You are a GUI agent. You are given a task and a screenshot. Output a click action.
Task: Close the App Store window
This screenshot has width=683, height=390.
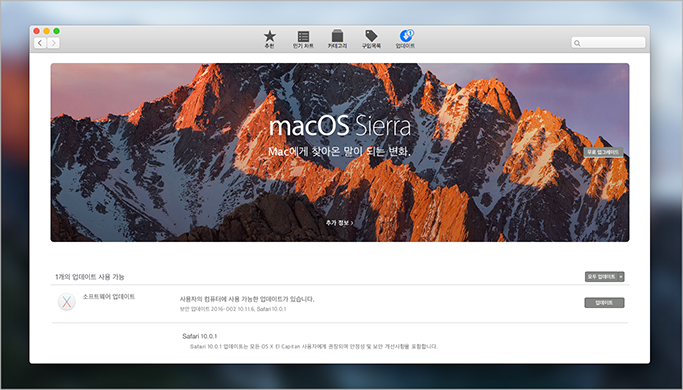pyautogui.click(x=37, y=31)
